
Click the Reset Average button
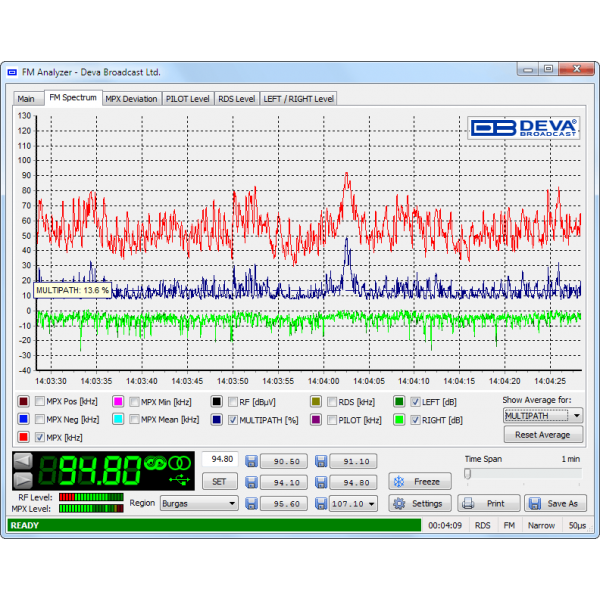tap(543, 435)
